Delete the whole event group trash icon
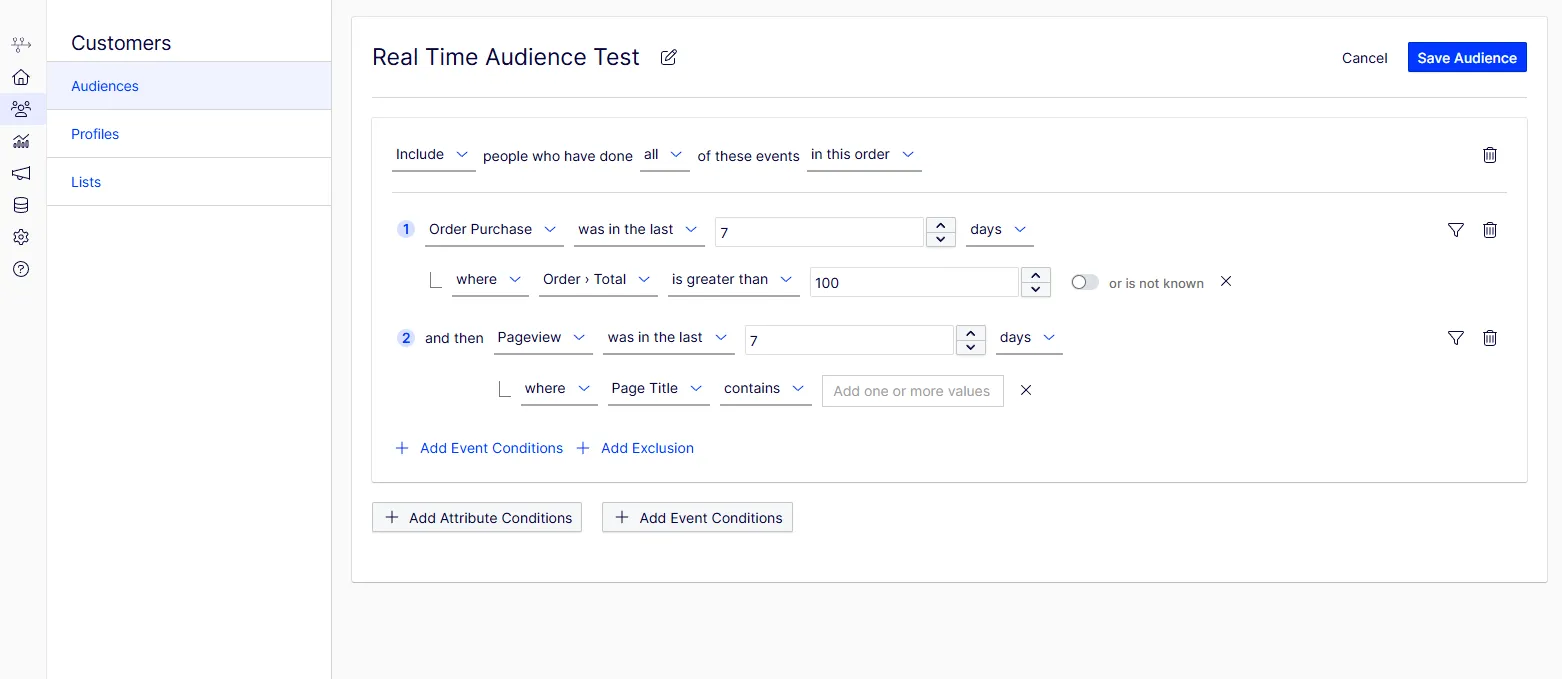 coord(1490,155)
